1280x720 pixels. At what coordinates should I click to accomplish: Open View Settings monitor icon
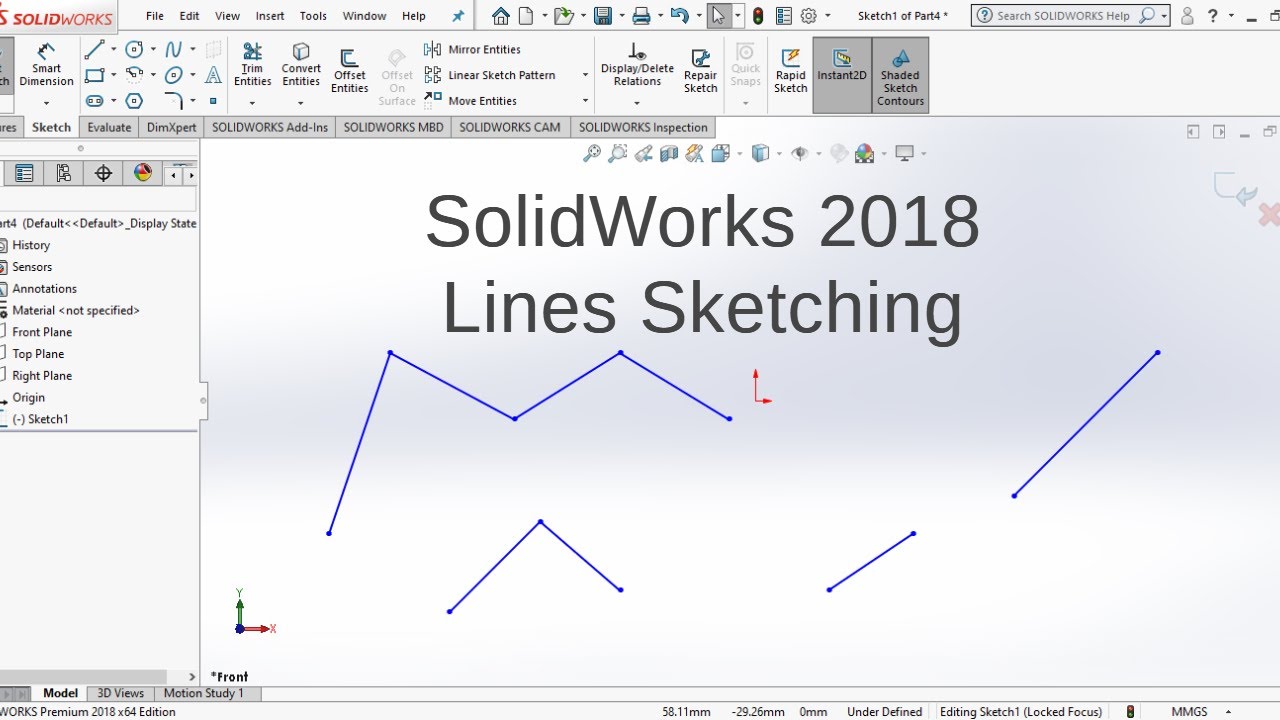(905, 153)
